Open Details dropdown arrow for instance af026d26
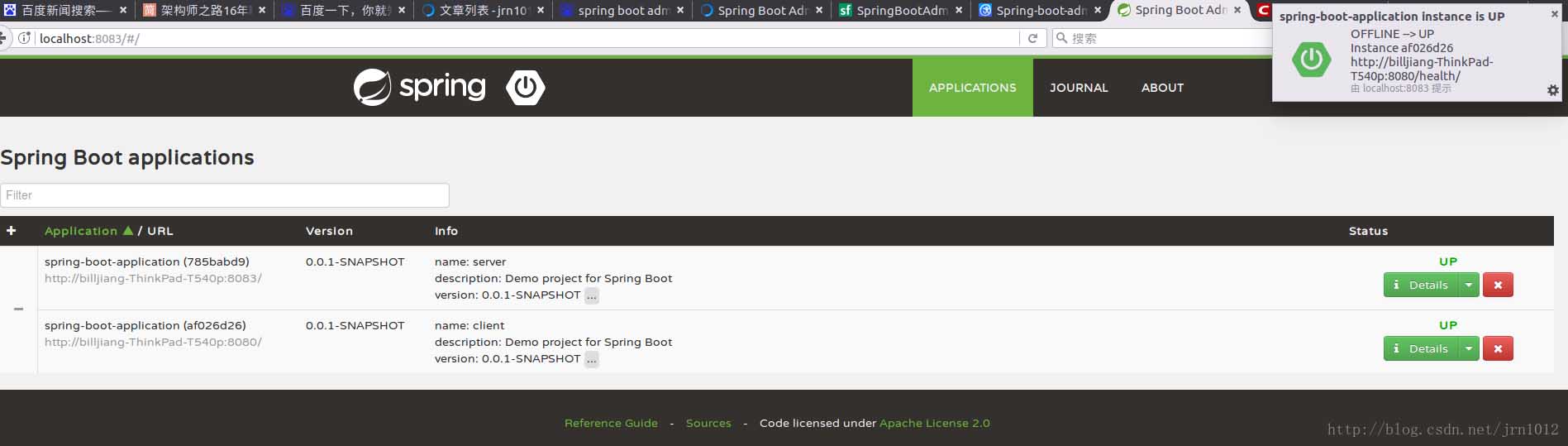This screenshot has height=446, width=1568. pyautogui.click(x=1469, y=348)
